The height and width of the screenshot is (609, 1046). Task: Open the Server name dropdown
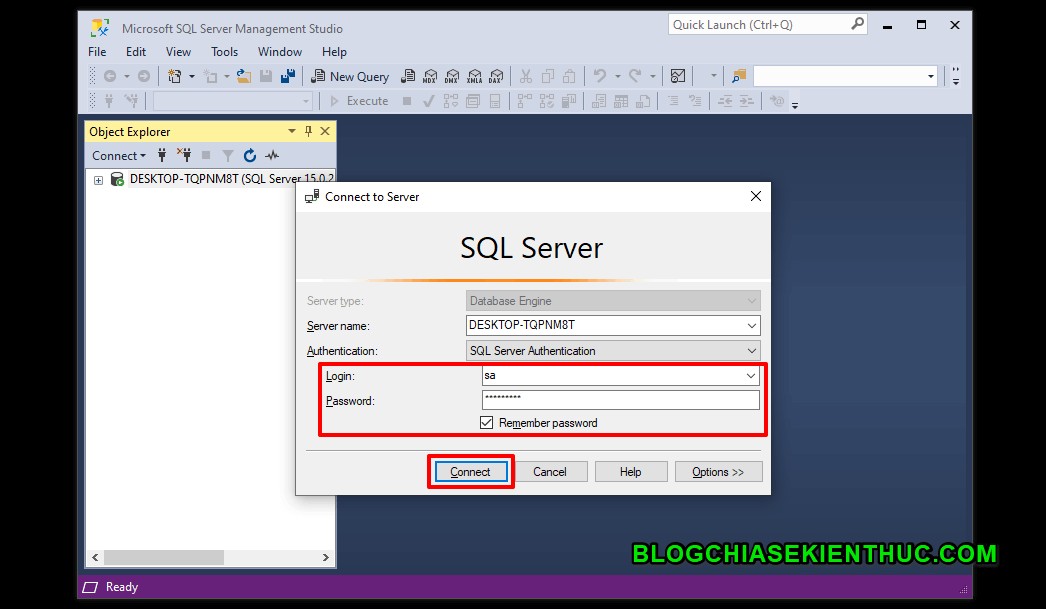751,325
